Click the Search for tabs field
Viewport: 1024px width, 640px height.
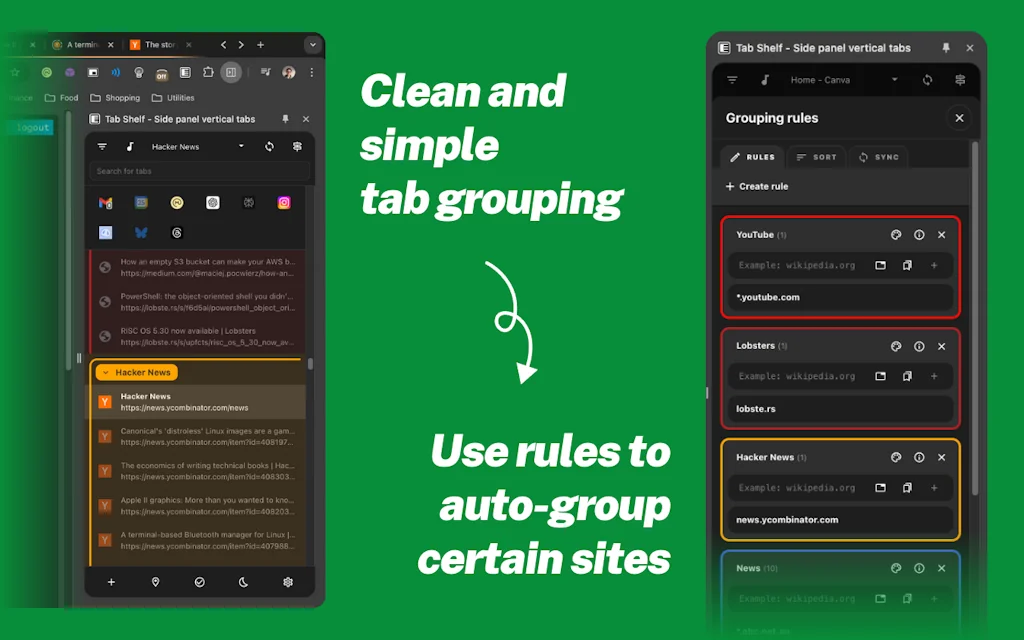pyautogui.click(x=200, y=171)
